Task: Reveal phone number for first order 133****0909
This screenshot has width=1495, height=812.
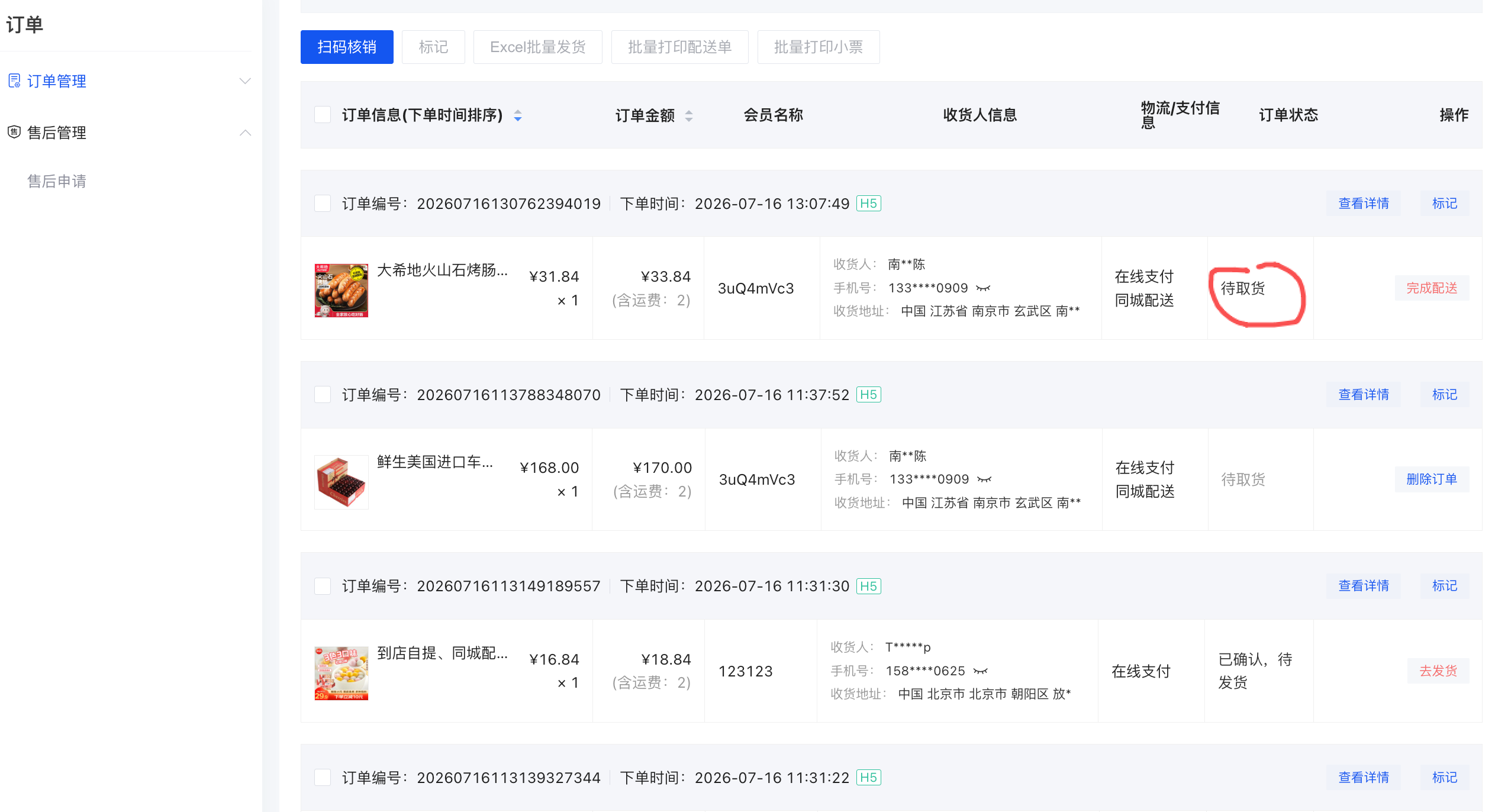Action: pyautogui.click(x=983, y=288)
